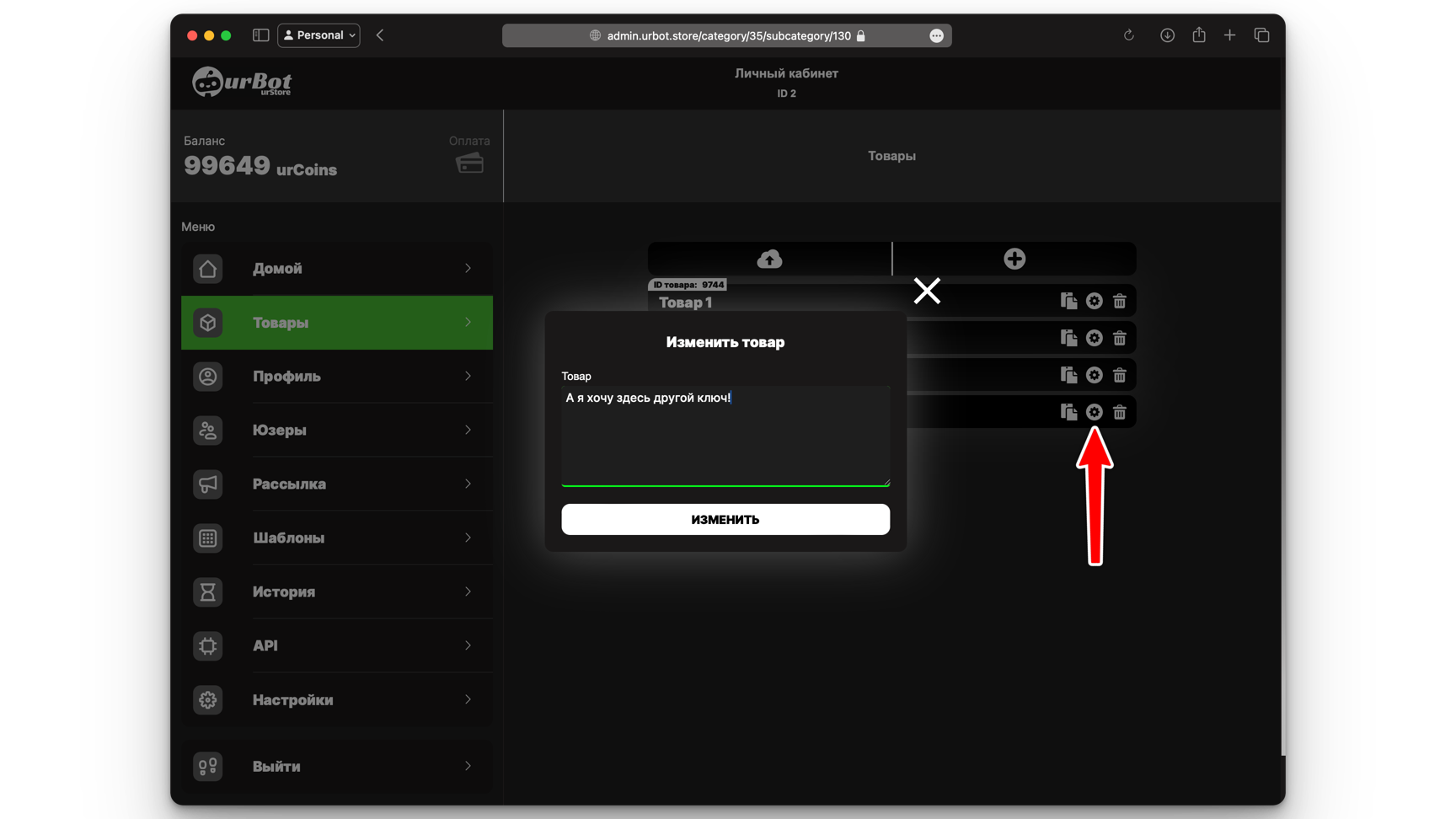Click the trash icon for Товар 1
This screenshot has width=1456, height=819.
(x=1119, y=301)
